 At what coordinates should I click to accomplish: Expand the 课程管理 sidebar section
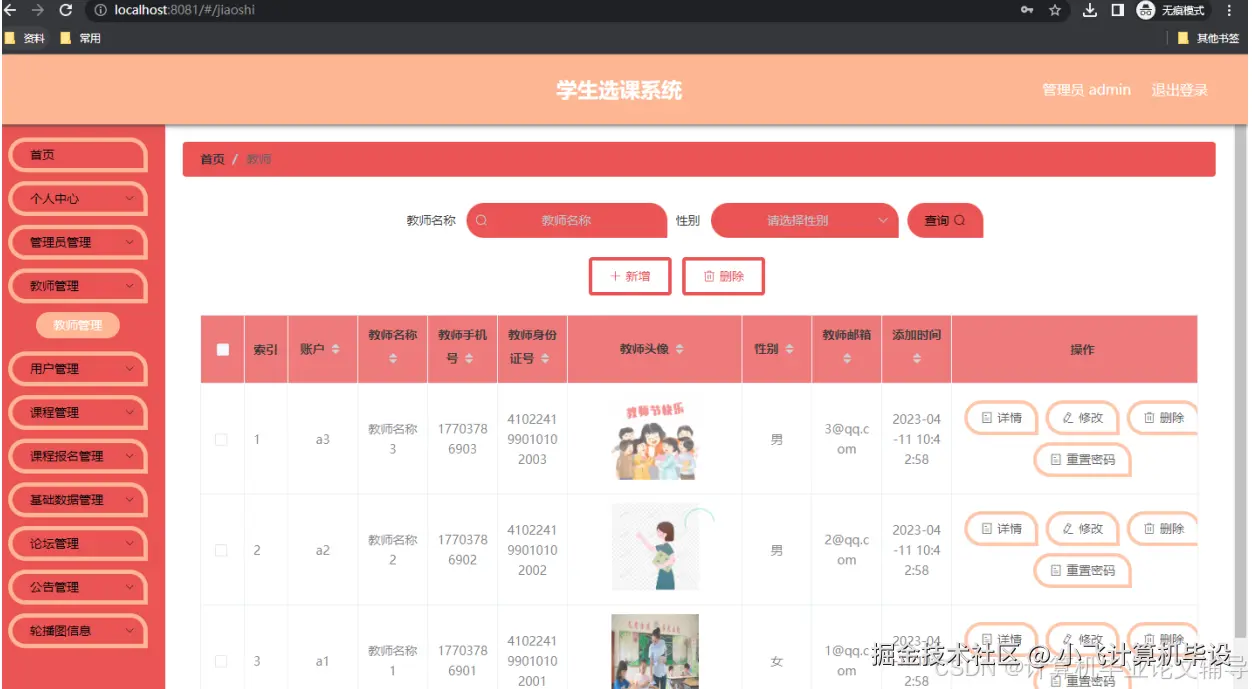click(78, 412)
